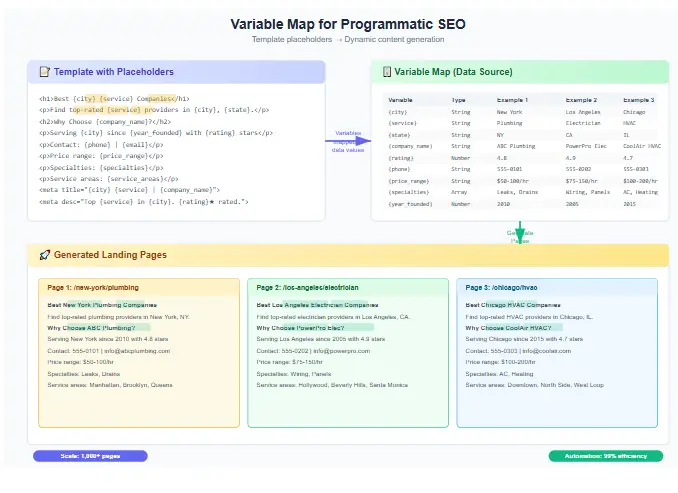Click the memo icon beside Template with Placeholders
The image size is (678, 493).
[x=45, y=72]
